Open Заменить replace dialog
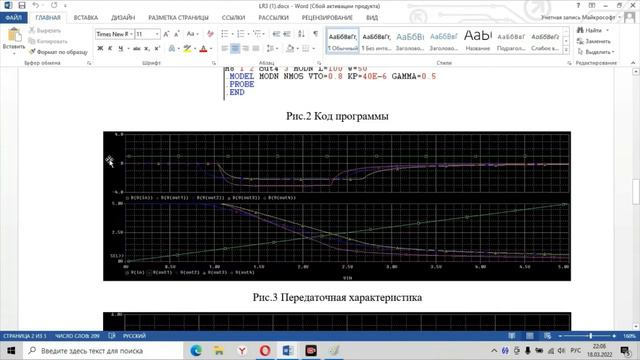Screen dimensions: 640x360 [x=594, y=41]
